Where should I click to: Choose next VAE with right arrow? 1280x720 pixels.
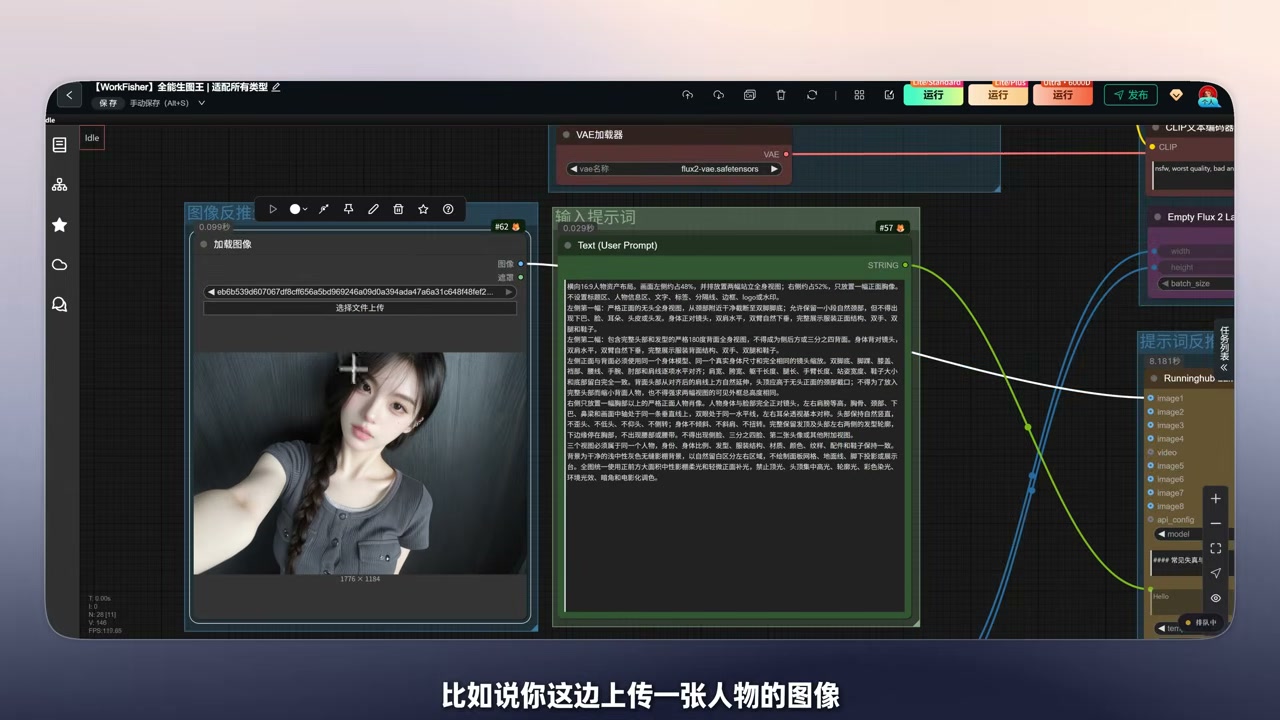775,169
